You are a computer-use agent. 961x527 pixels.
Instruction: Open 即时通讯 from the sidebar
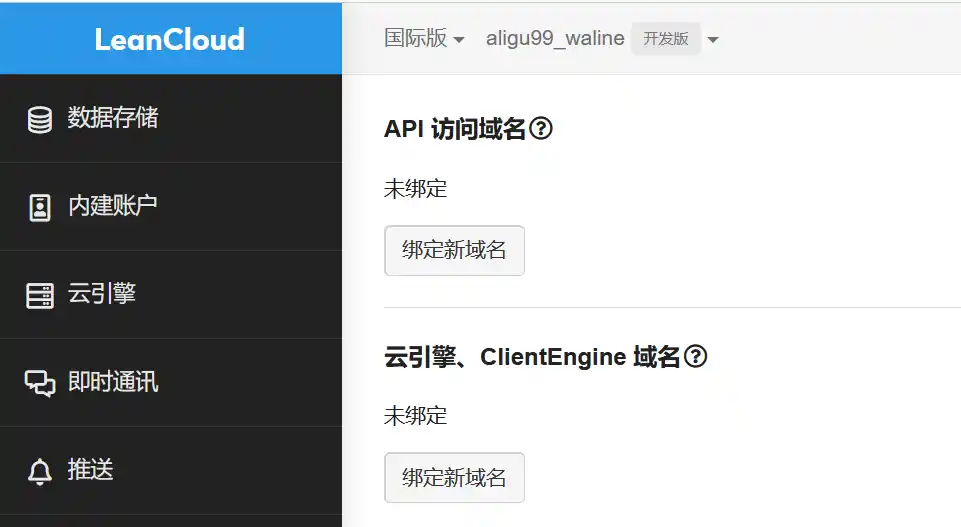112,383
